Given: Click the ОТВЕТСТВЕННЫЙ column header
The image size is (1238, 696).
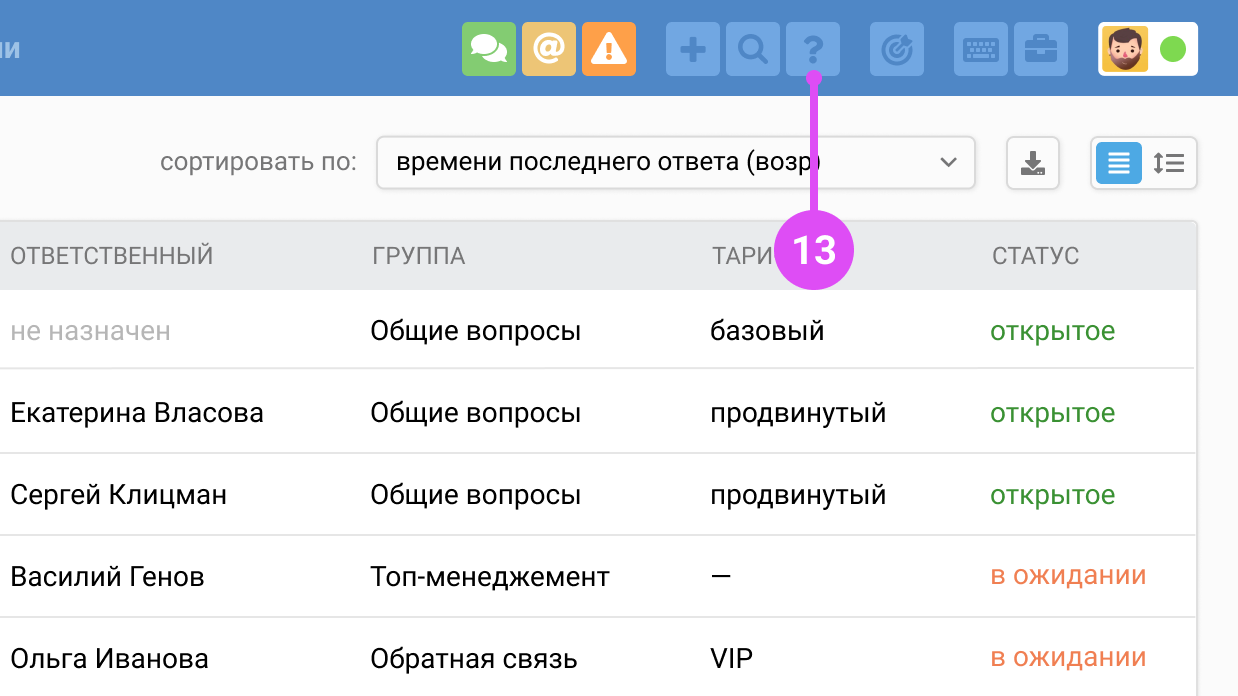Looking at the screenshot, I should 110,255.
